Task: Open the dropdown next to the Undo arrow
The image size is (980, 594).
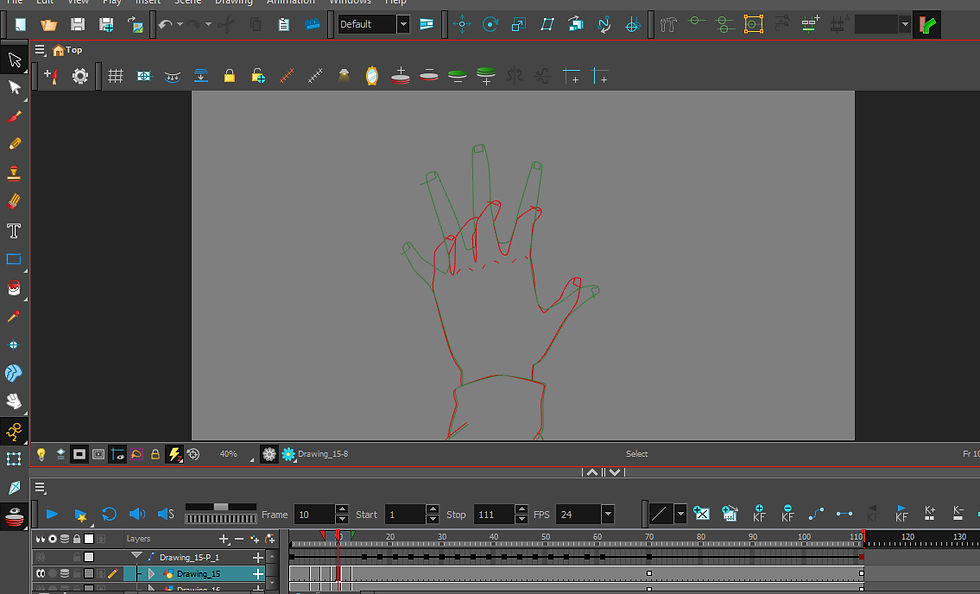Action: point(180,24)
